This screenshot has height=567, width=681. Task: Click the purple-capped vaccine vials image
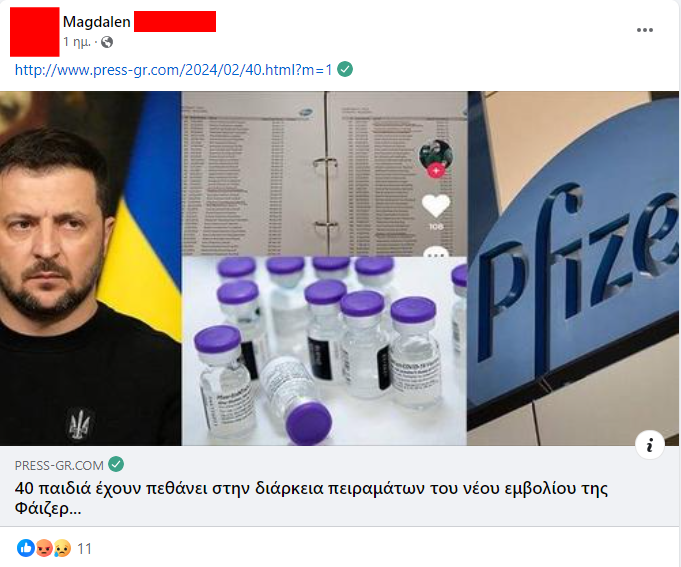click(x=324, y=351)
